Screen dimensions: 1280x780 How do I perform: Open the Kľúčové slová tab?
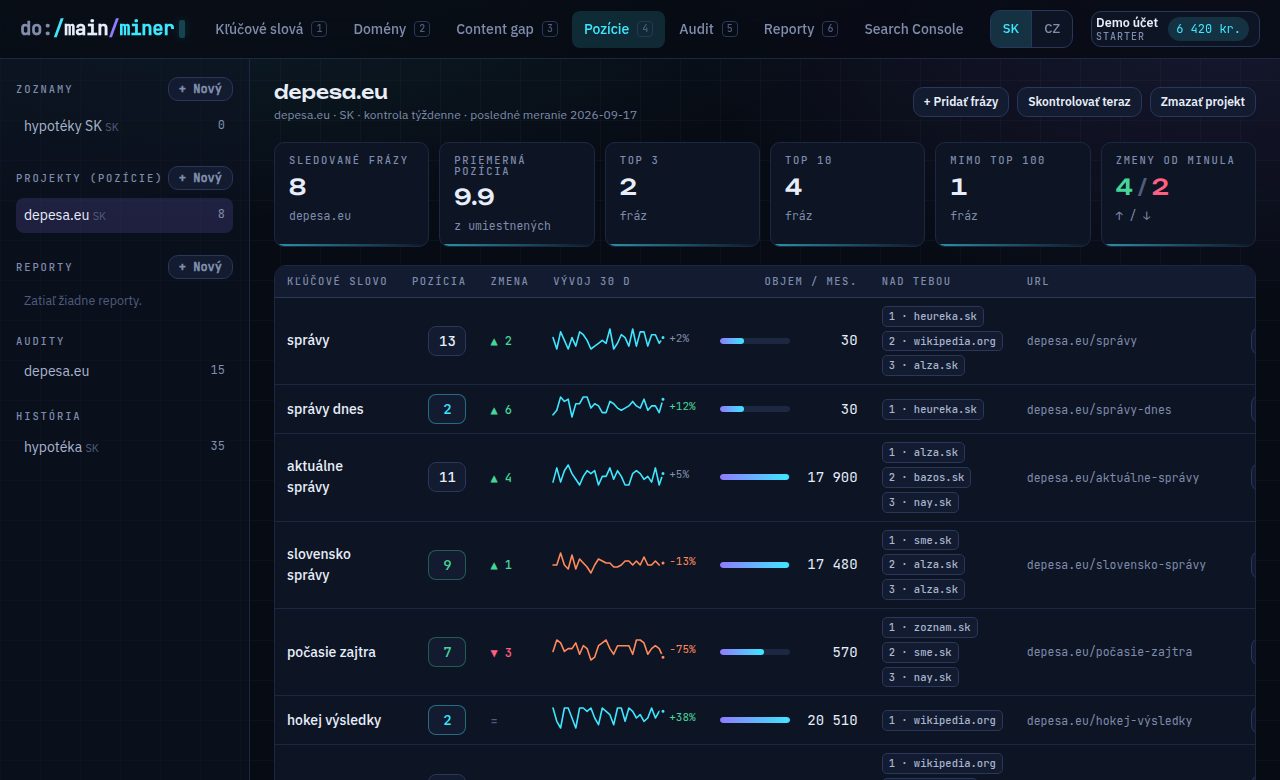point(270,29)
